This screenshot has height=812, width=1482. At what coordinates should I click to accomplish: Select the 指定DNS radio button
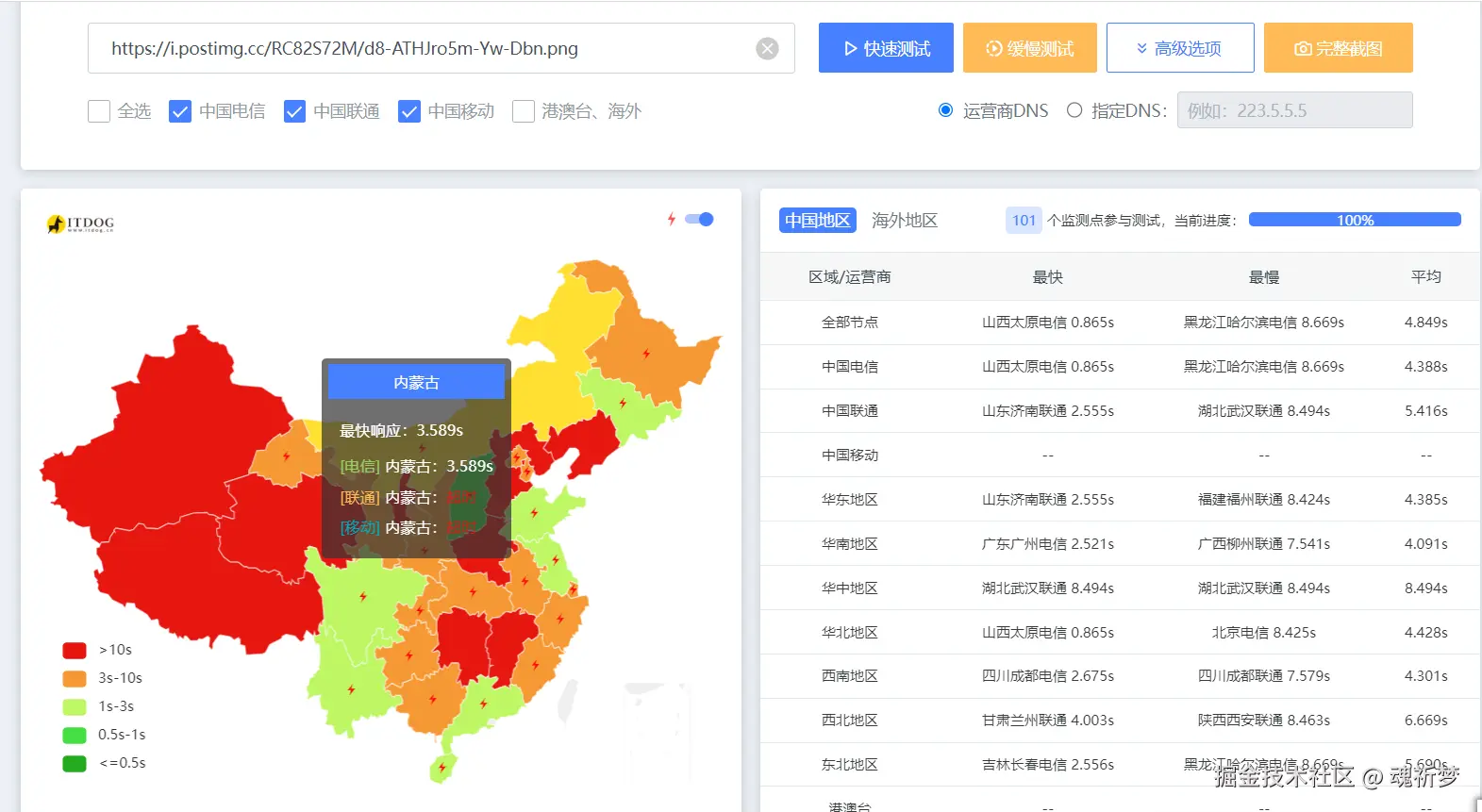click(x=1074, y=110)
